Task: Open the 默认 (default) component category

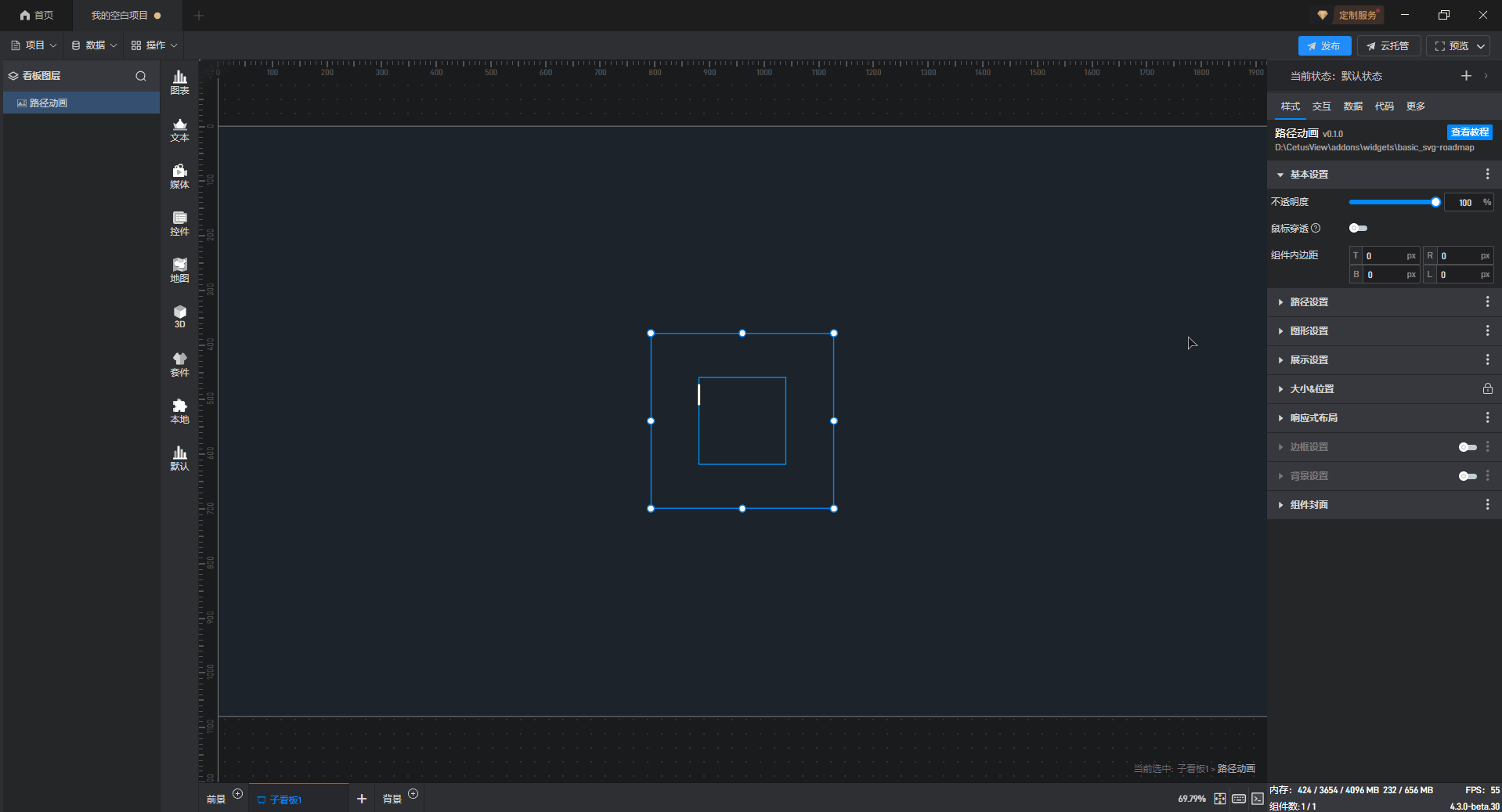Action: click(179, 458)
